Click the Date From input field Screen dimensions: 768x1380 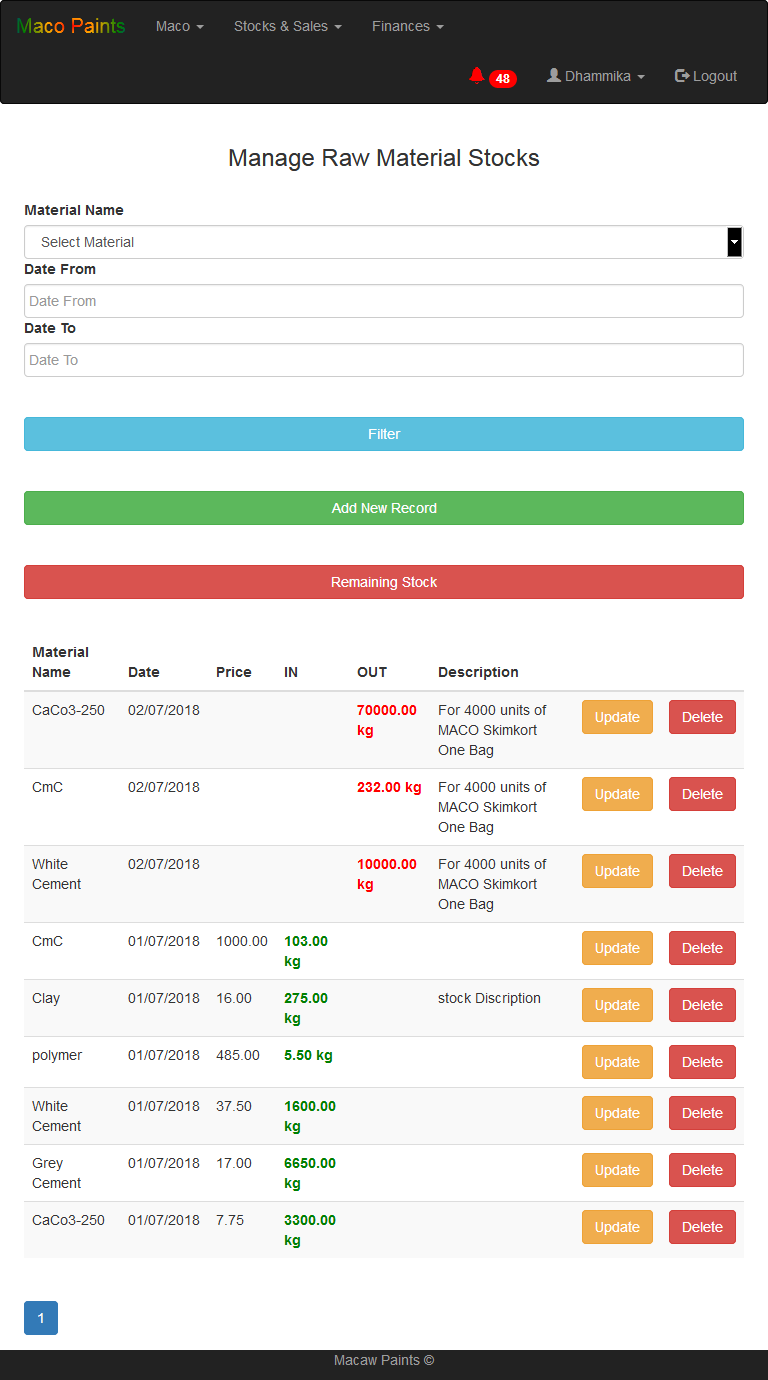[384, 301]
